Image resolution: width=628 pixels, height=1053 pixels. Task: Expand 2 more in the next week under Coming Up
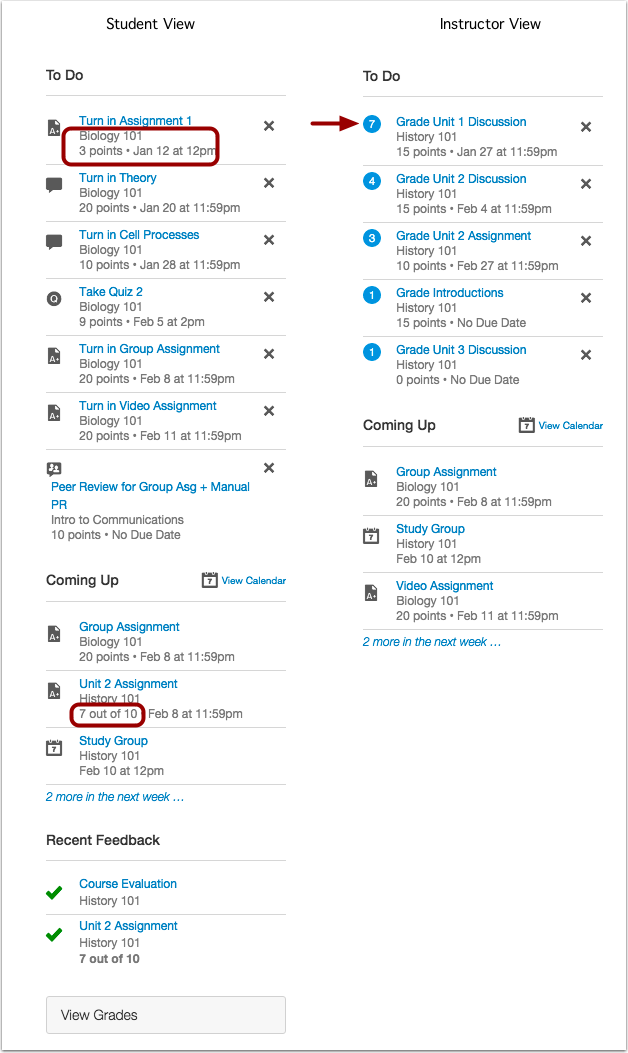(114, 796)
